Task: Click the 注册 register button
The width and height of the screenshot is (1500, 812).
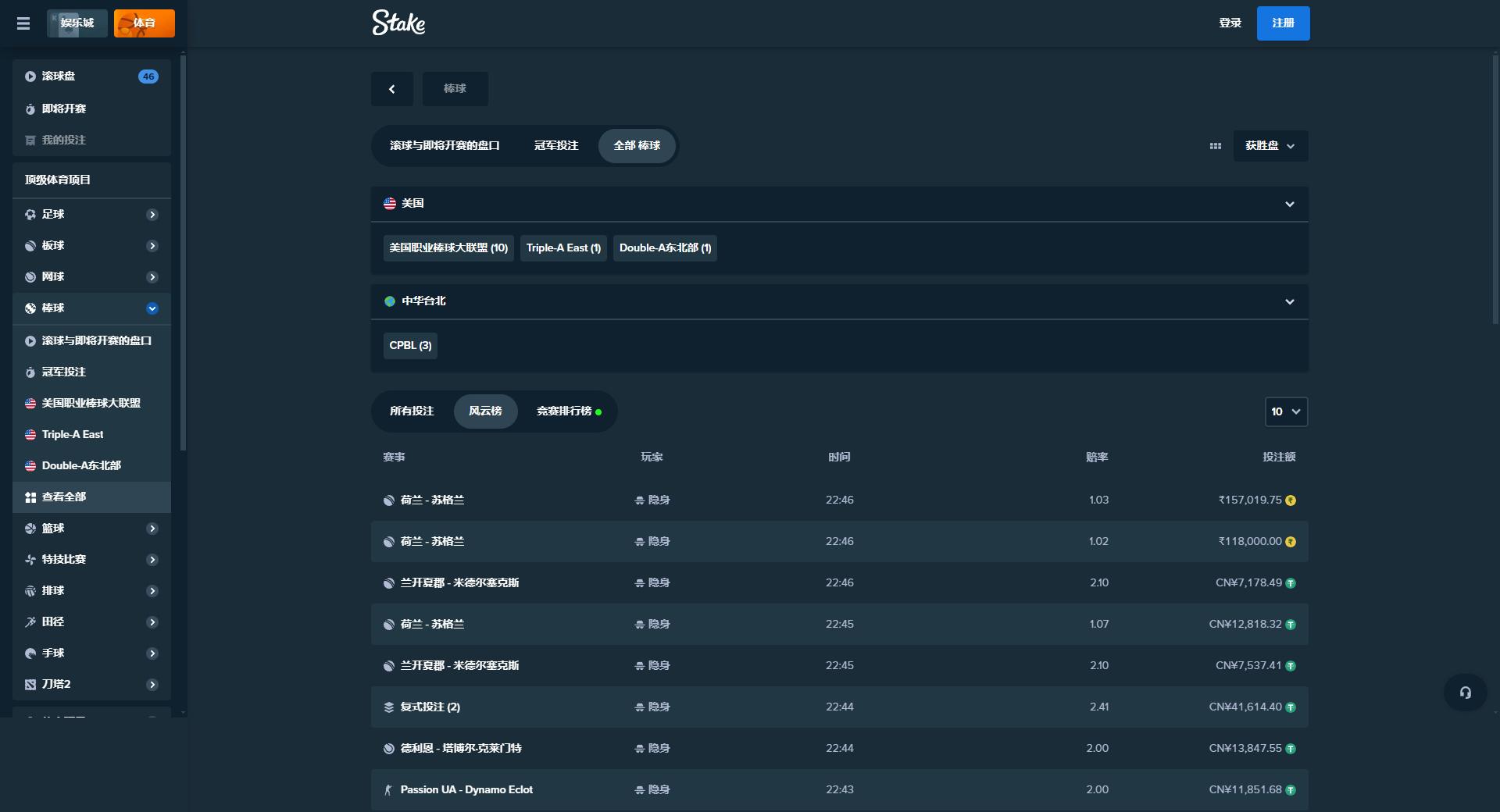Action: 1283,23
